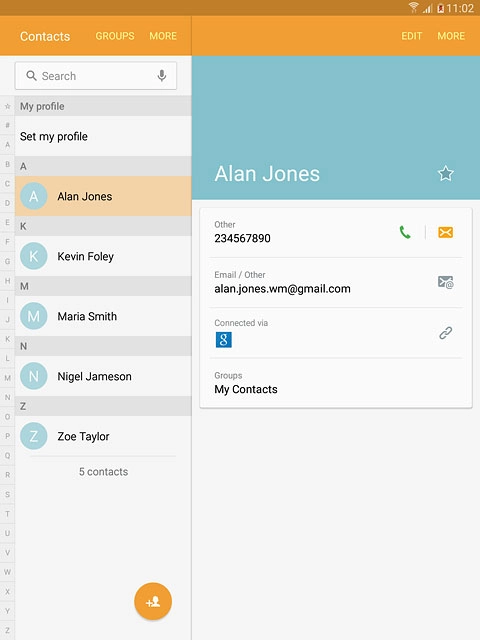Select Kevin Foley in contacts list
This screenshot has width=480, height=640.
[103, 256]
